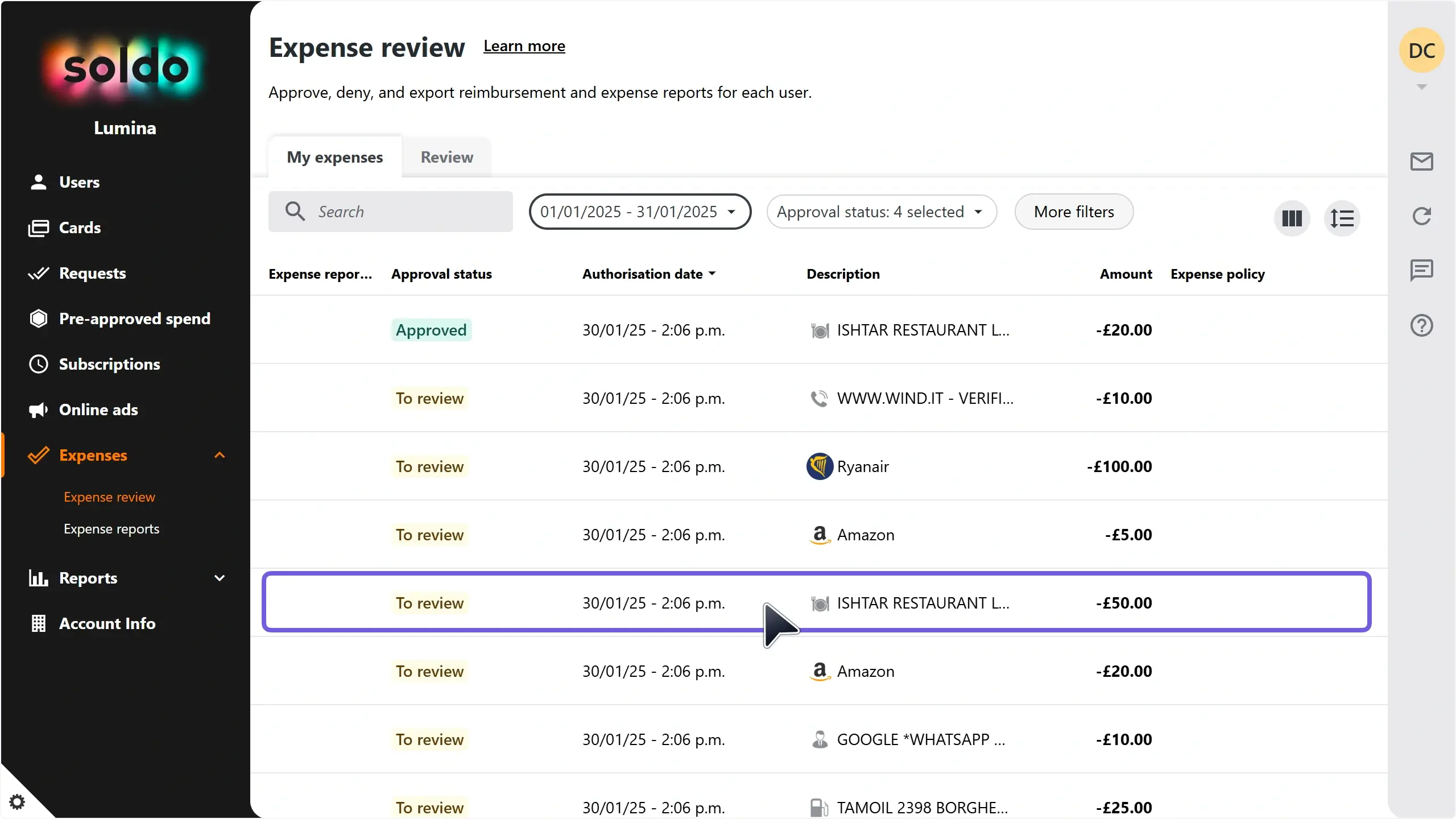1456x819 pixels.
Task: Switch to the Review tab
Action: [446, 157]
